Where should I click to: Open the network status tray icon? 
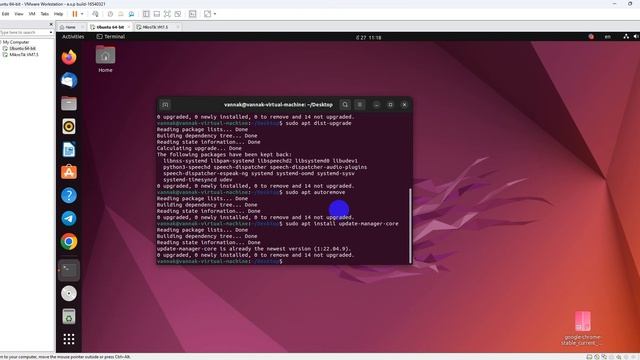coord(626,37)
